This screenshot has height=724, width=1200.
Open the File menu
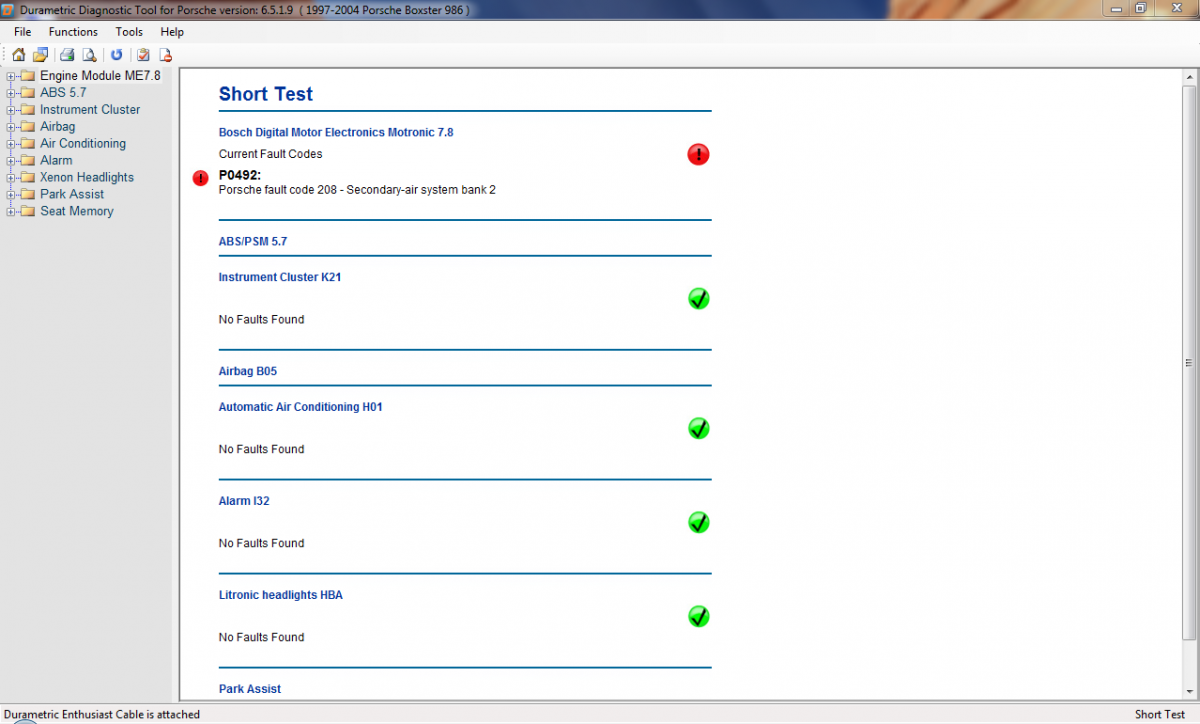point(23,32)
